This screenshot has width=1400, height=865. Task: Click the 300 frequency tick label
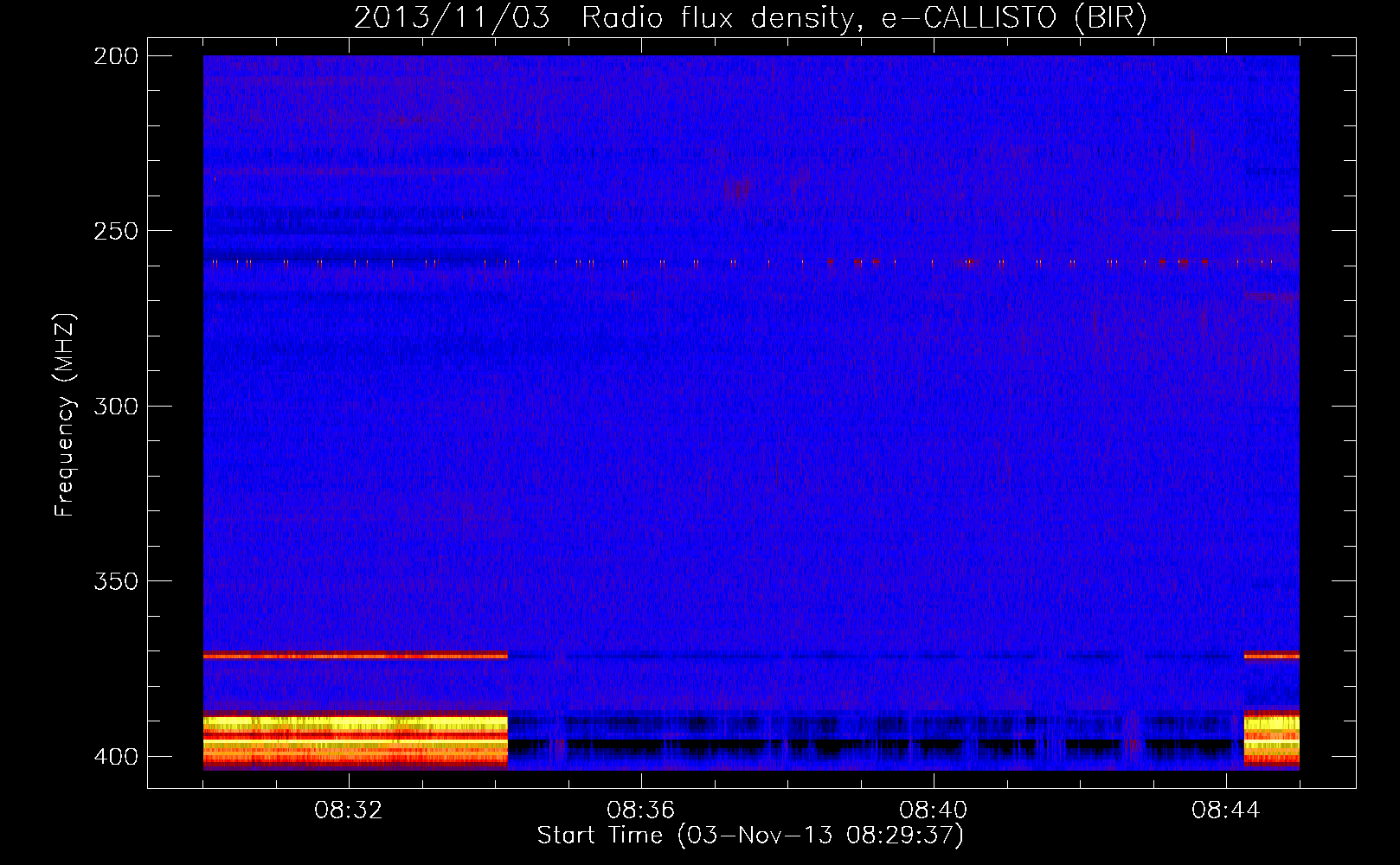(x=116, y=406)
